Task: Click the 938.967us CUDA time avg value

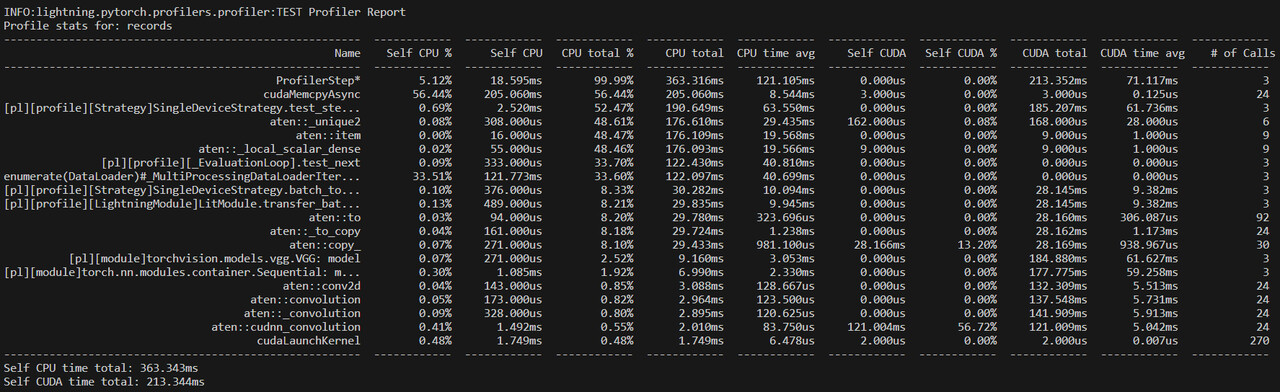Action: click(1149, 244)
